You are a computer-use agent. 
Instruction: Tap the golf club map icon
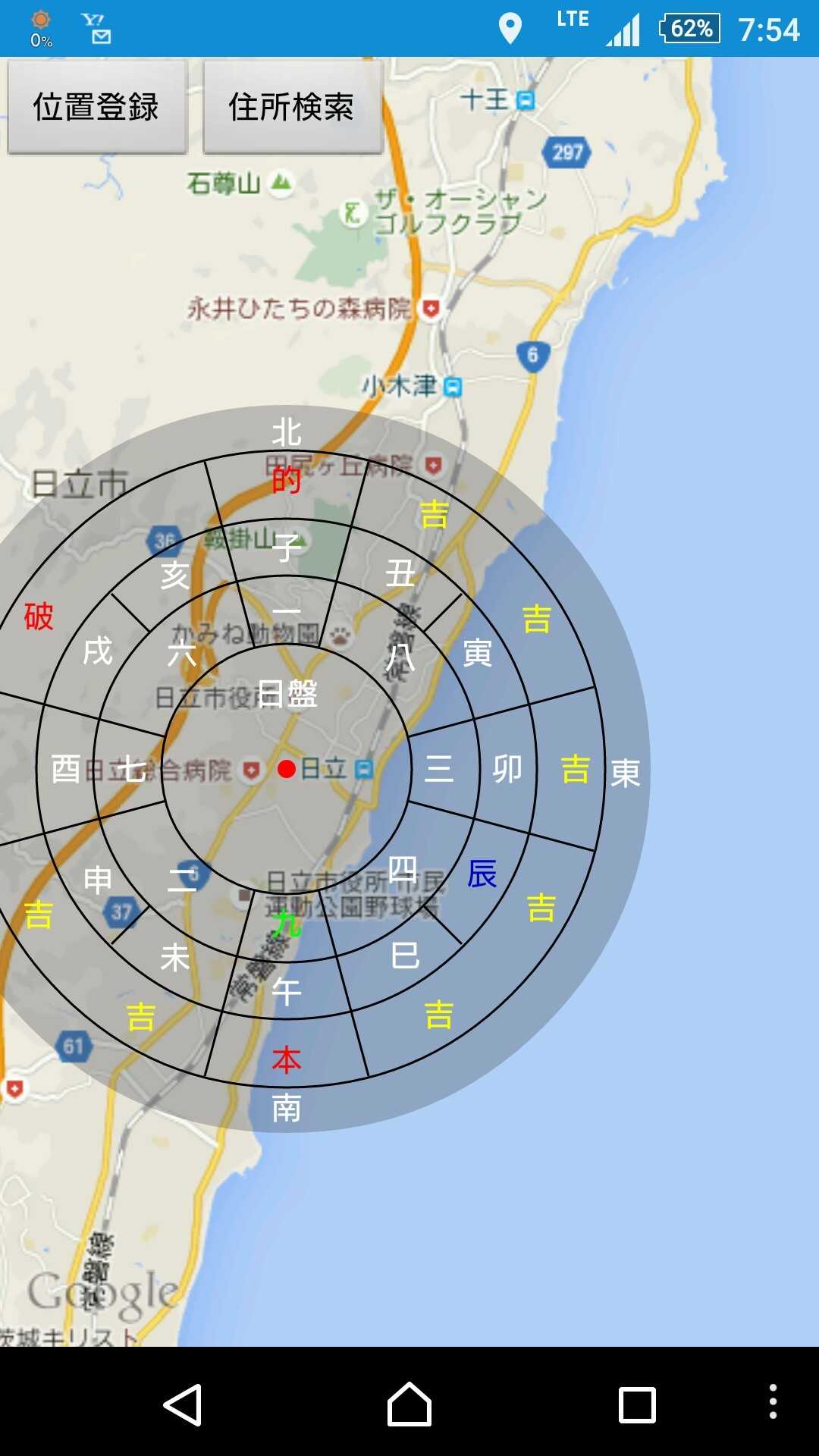pyautogui.click(x=353, y=212)
